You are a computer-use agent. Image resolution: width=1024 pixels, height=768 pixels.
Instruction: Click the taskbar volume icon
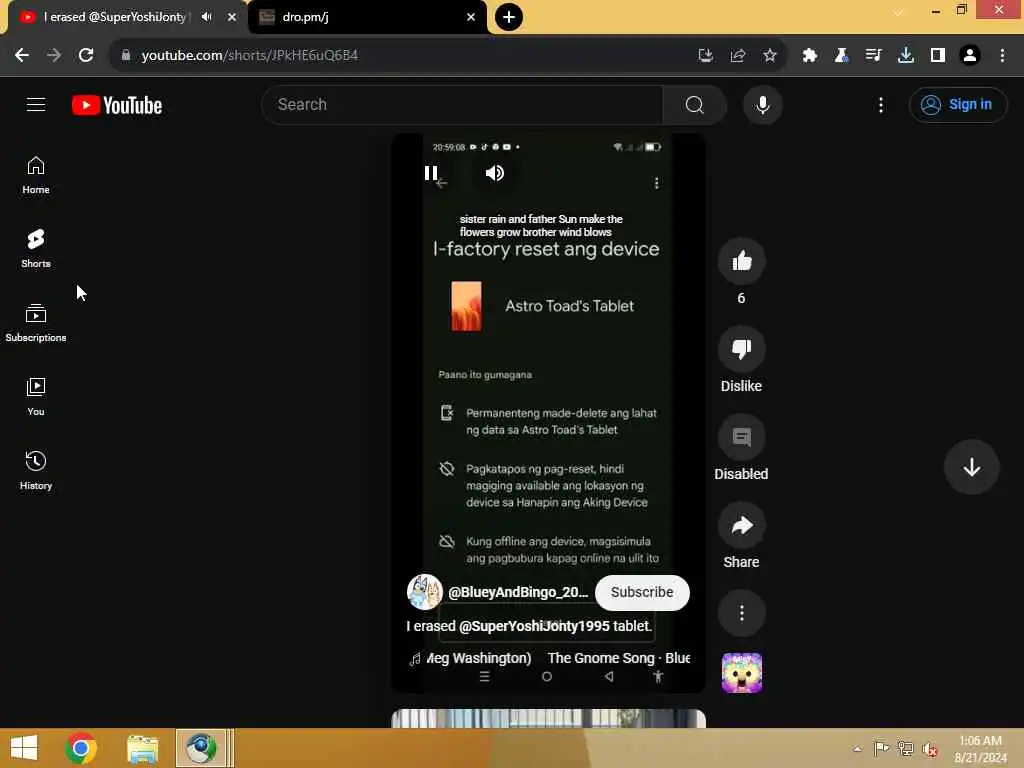pos(929,749)
